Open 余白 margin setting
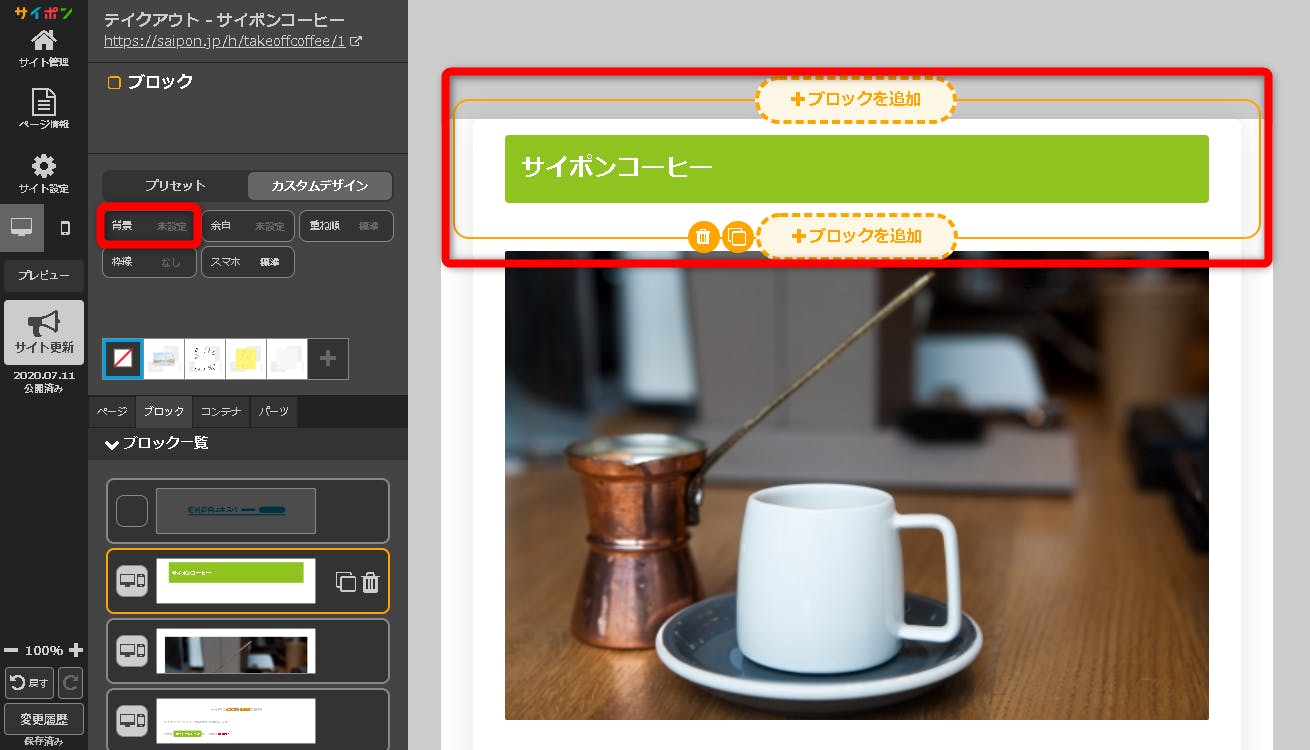 coord(248,226)
